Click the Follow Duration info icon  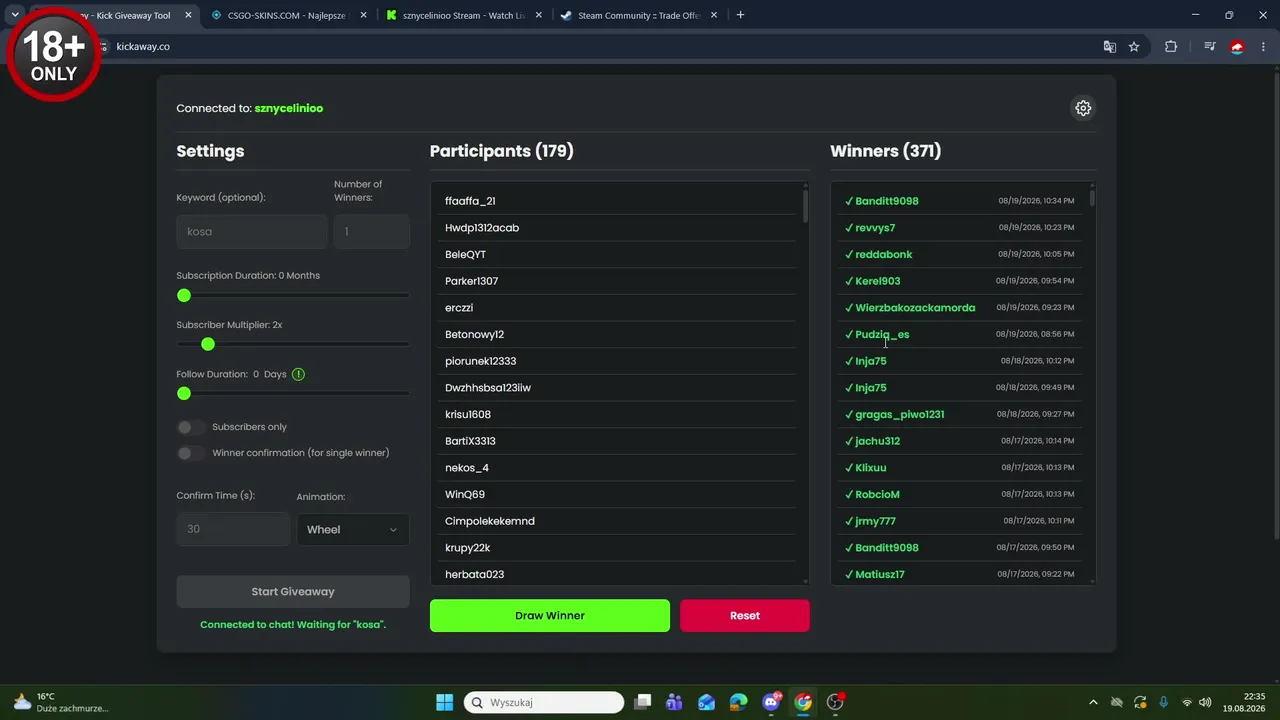tap(298, 374)
